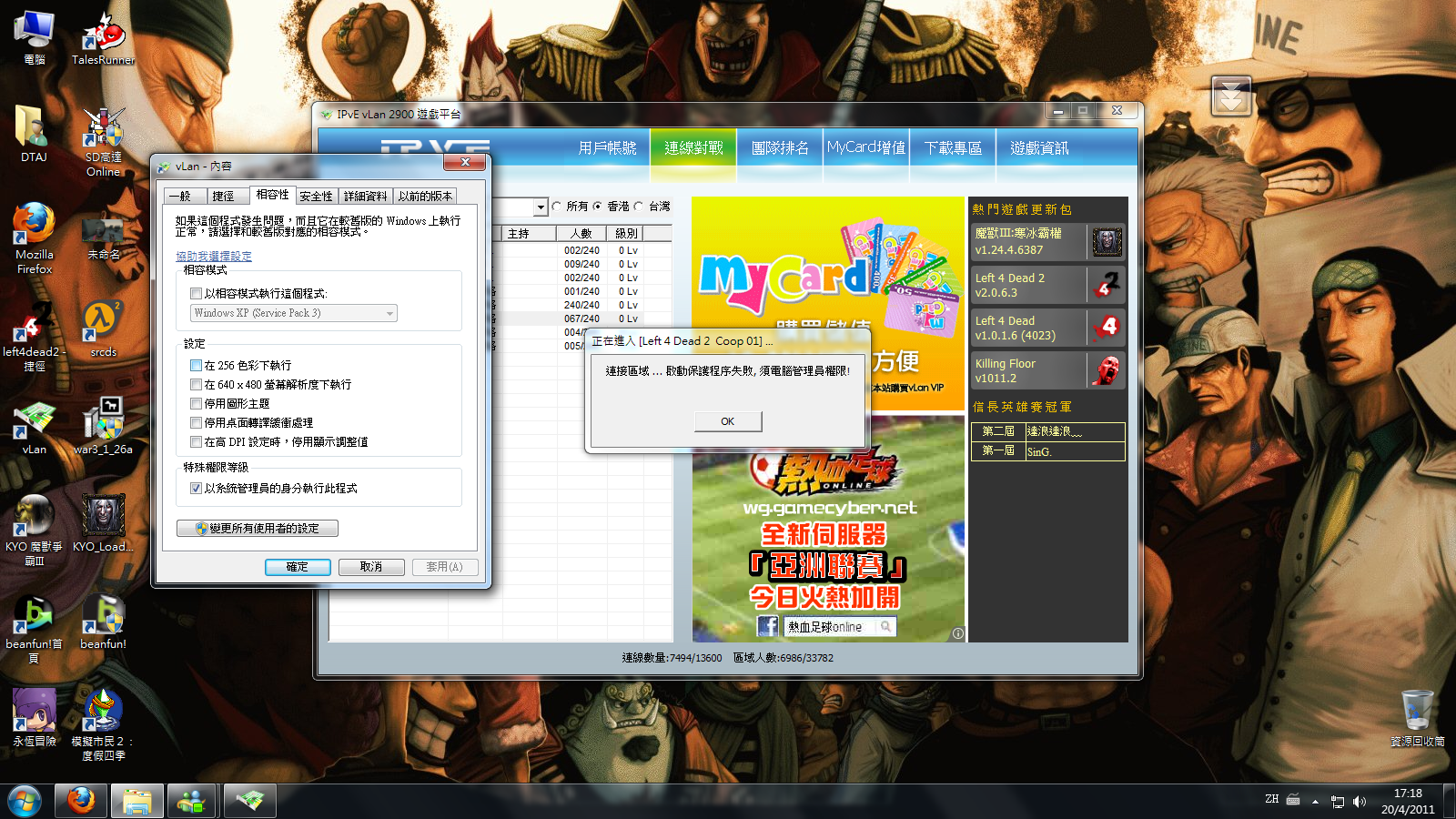Click the 協助我選擇設定 help link
1456x819 pixels.
[x=214, y=257]
